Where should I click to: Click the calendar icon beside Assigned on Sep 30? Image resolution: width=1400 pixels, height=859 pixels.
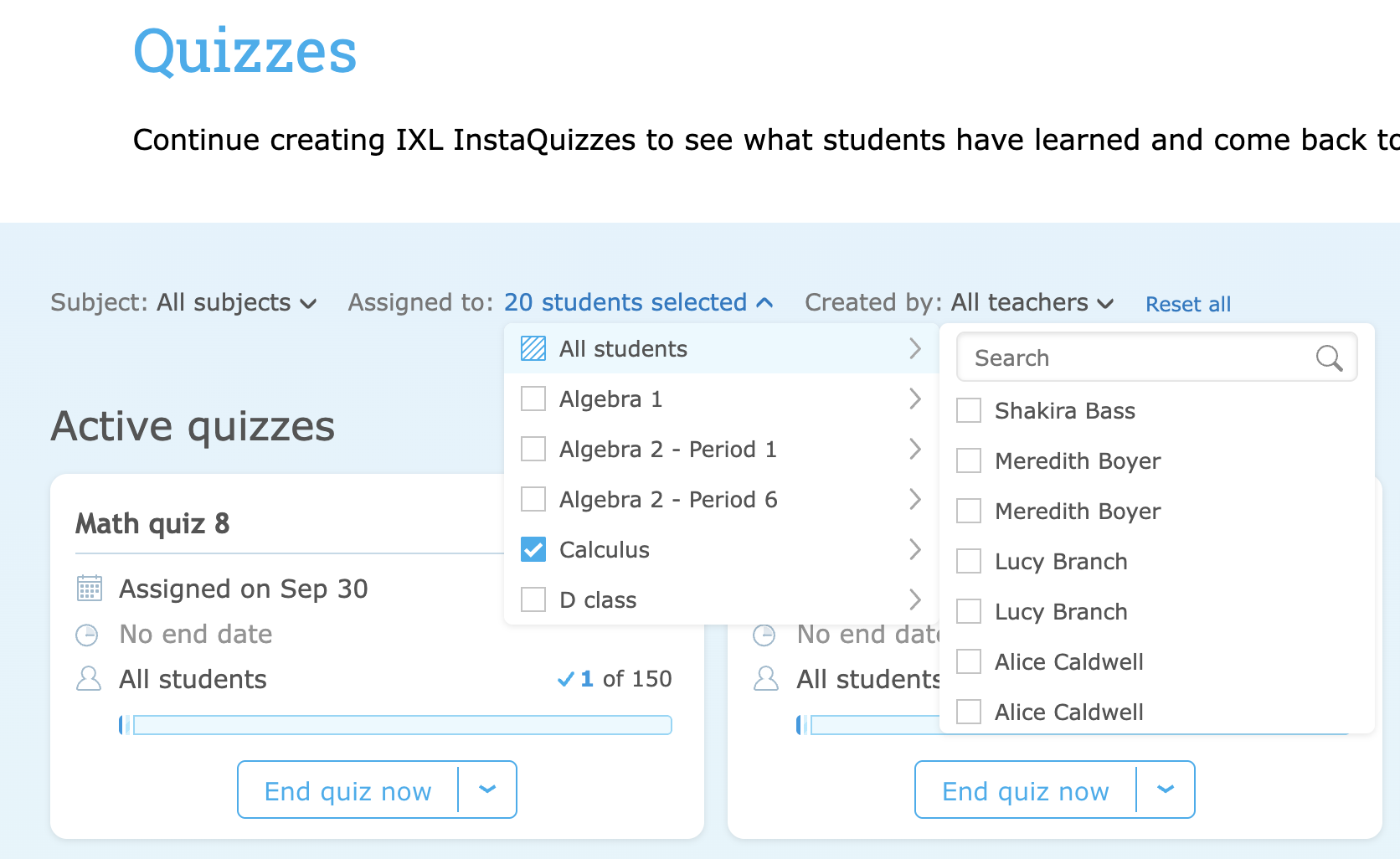tap(88, 589)
